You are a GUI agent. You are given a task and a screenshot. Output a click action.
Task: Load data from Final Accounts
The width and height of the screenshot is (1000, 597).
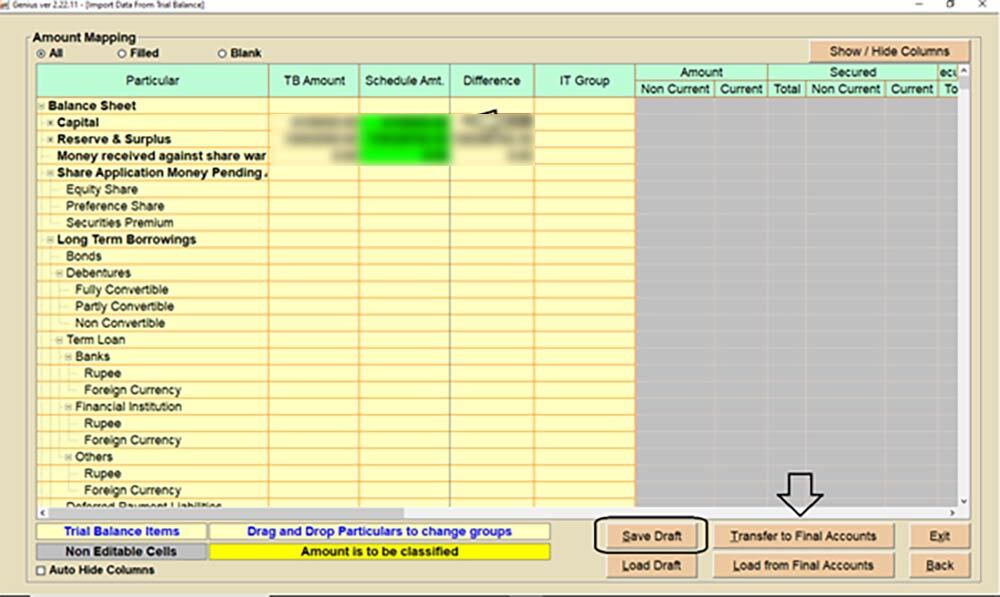(x=803, y=565)
